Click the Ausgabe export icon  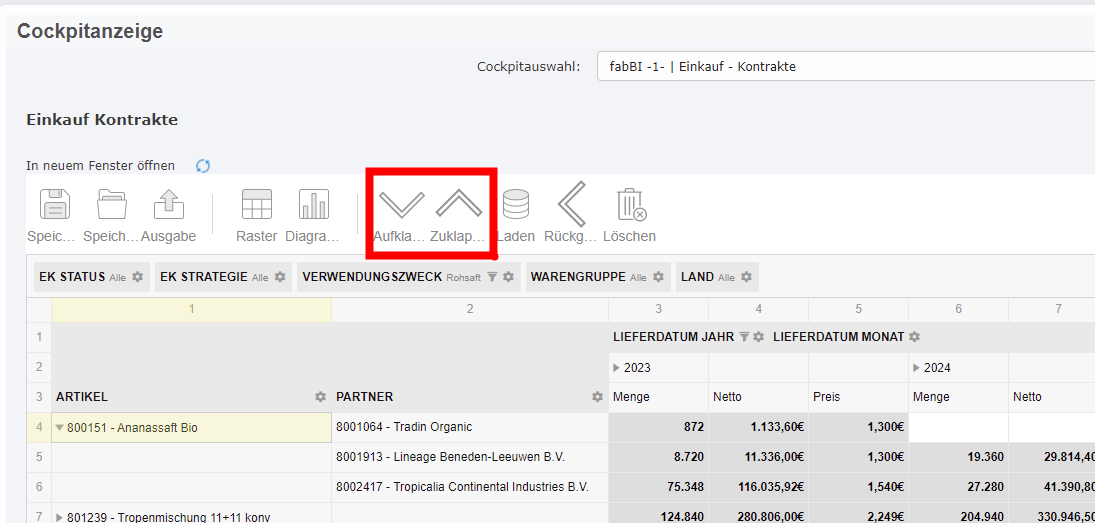[168, 204]
